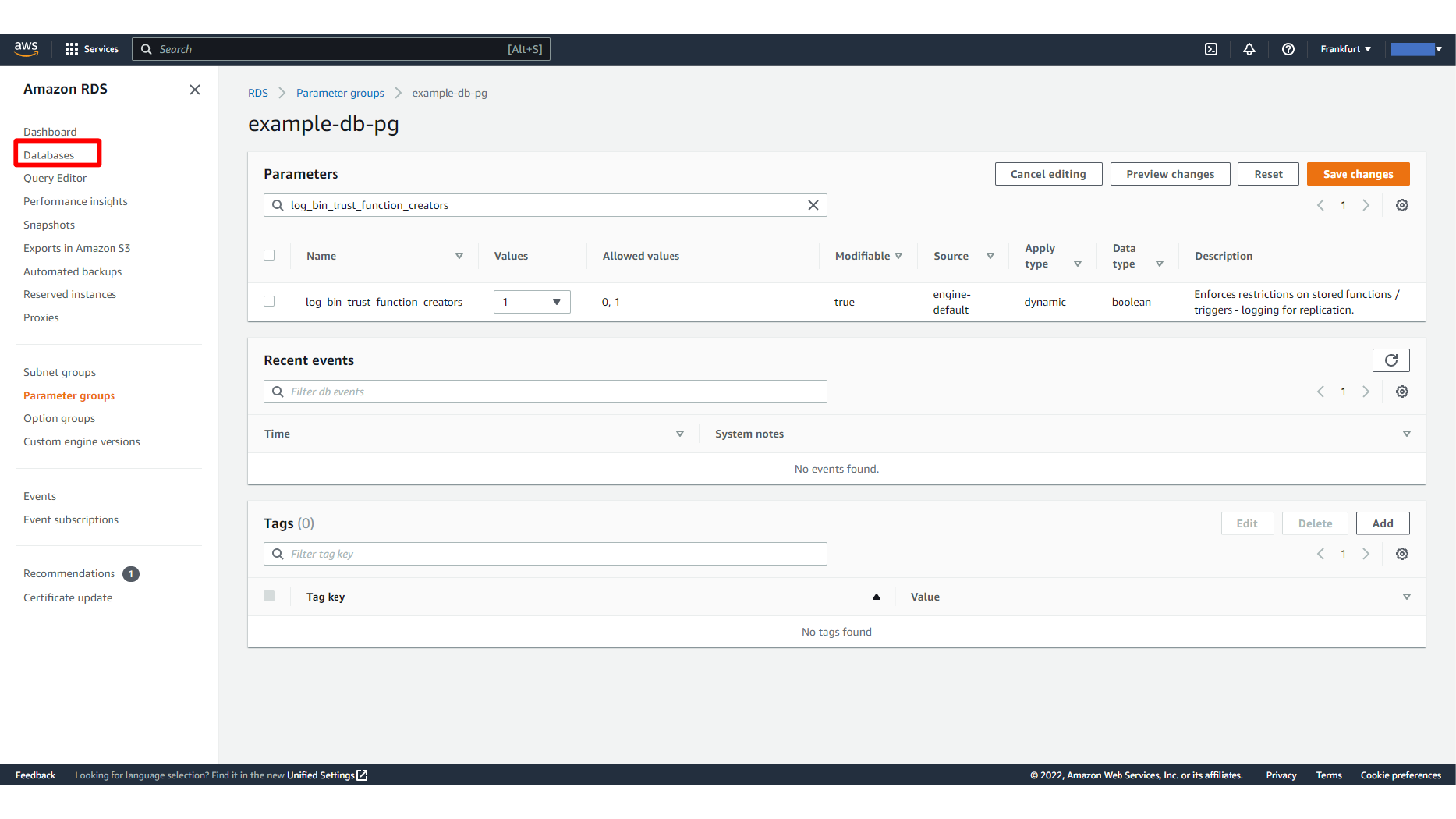
Task: Follow the RDS breadcrumb link
Action: point(258,93)
